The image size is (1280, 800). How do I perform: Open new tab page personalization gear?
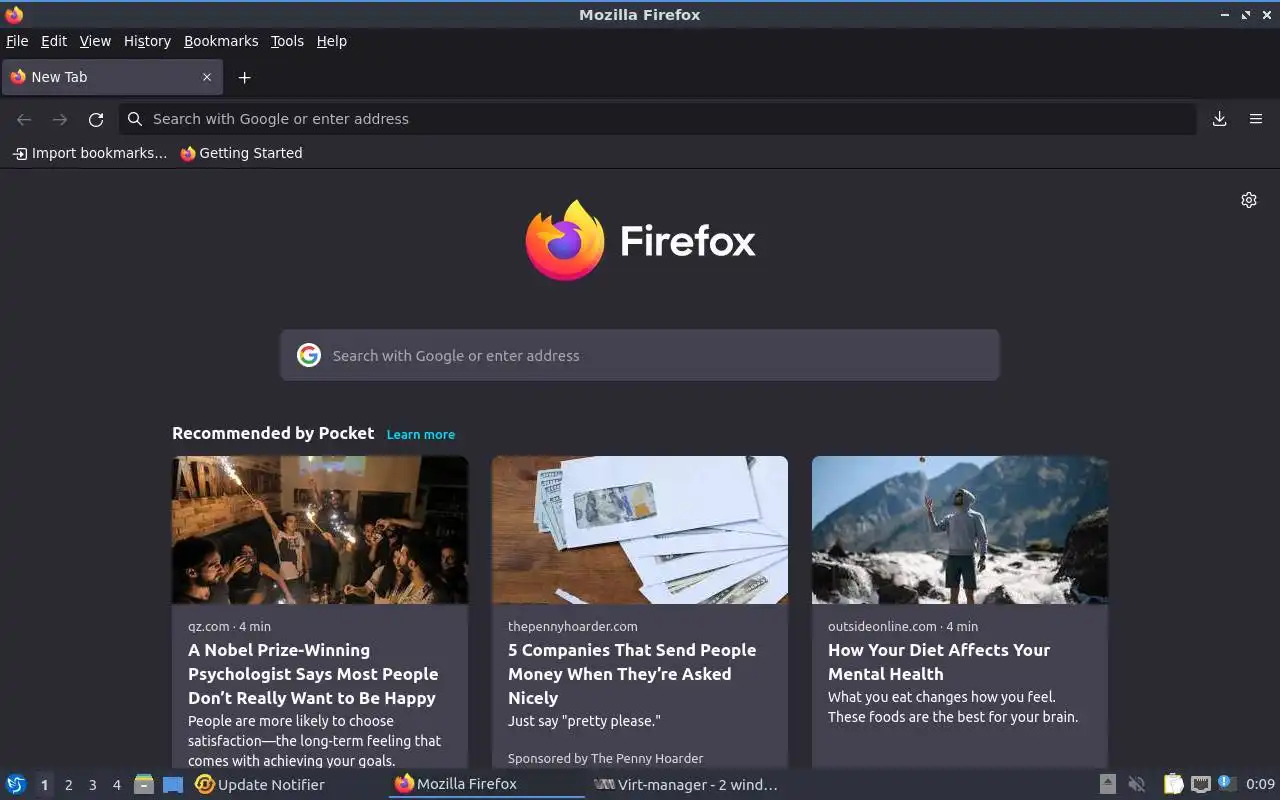coord(1249,200)
